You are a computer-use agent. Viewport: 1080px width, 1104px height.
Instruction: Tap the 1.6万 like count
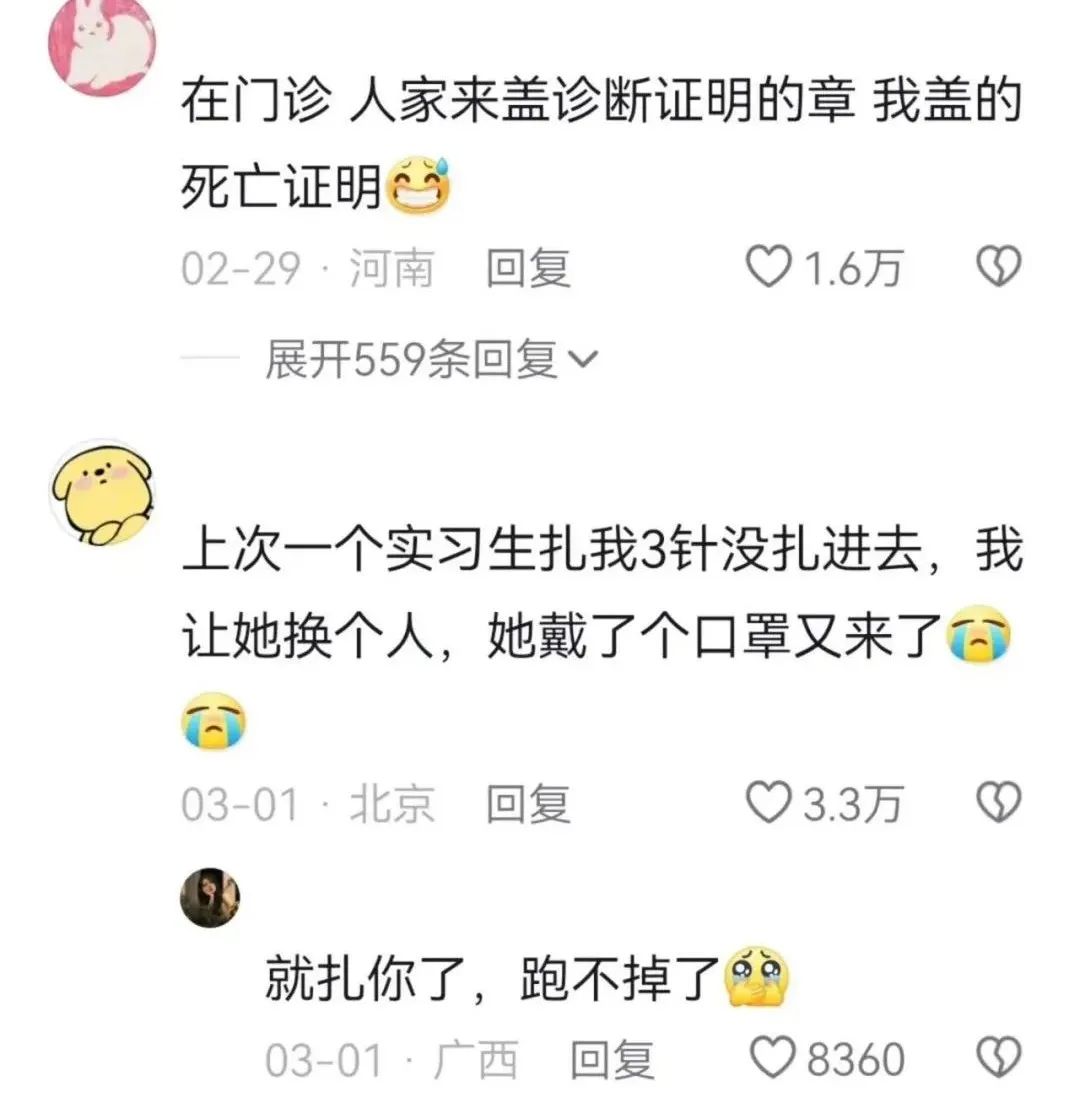pos(852,268)
